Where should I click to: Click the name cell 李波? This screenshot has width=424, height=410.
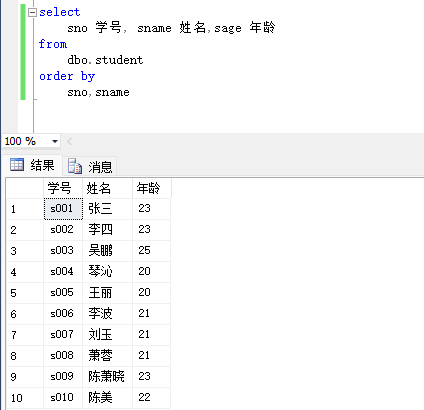(x=107, y=314)
